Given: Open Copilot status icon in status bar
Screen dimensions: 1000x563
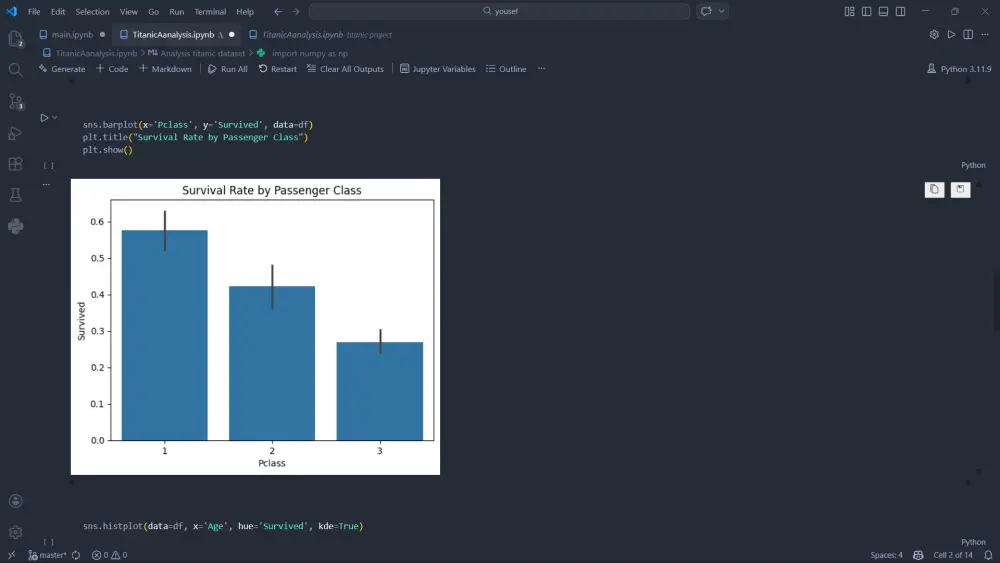Looking at the screenshot, I should (918, 555).
